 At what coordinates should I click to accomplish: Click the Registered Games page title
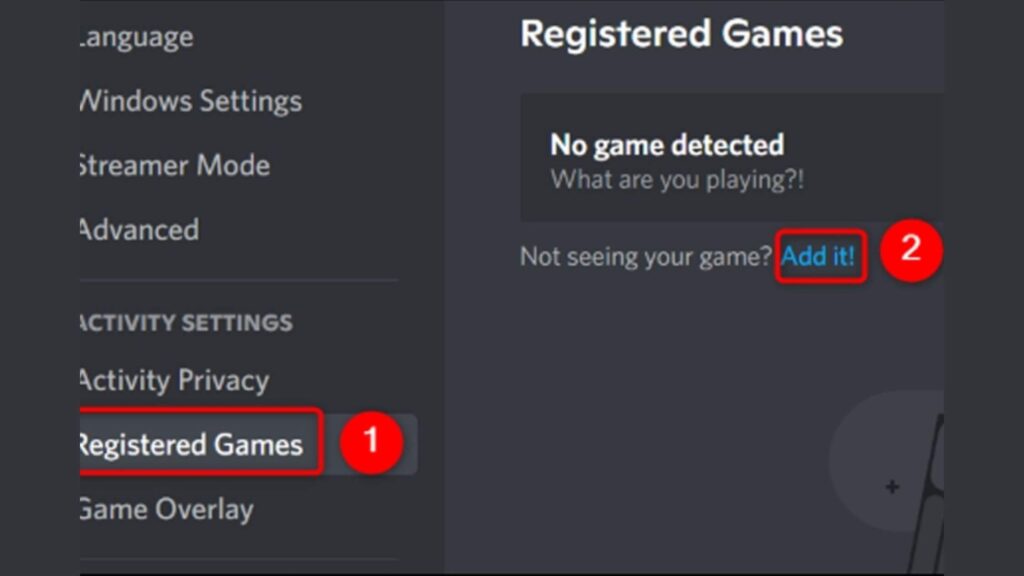[x=682, y=34]
